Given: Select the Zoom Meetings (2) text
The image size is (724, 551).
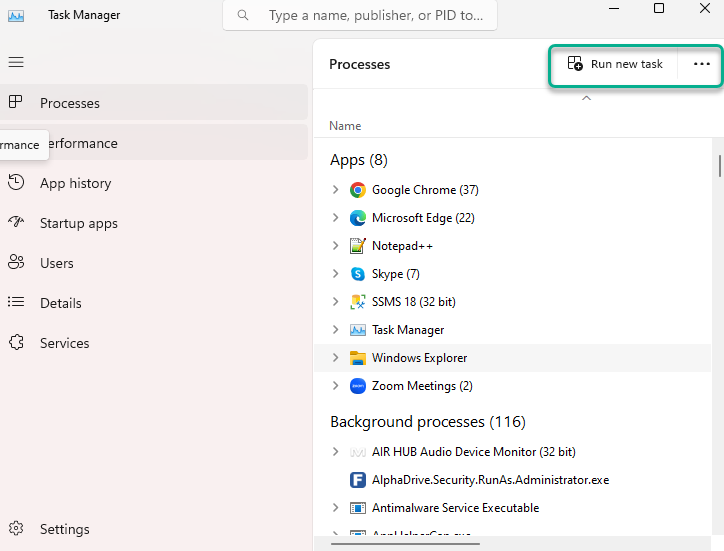Looking at the screenshot, I should [x=422, y=386].
